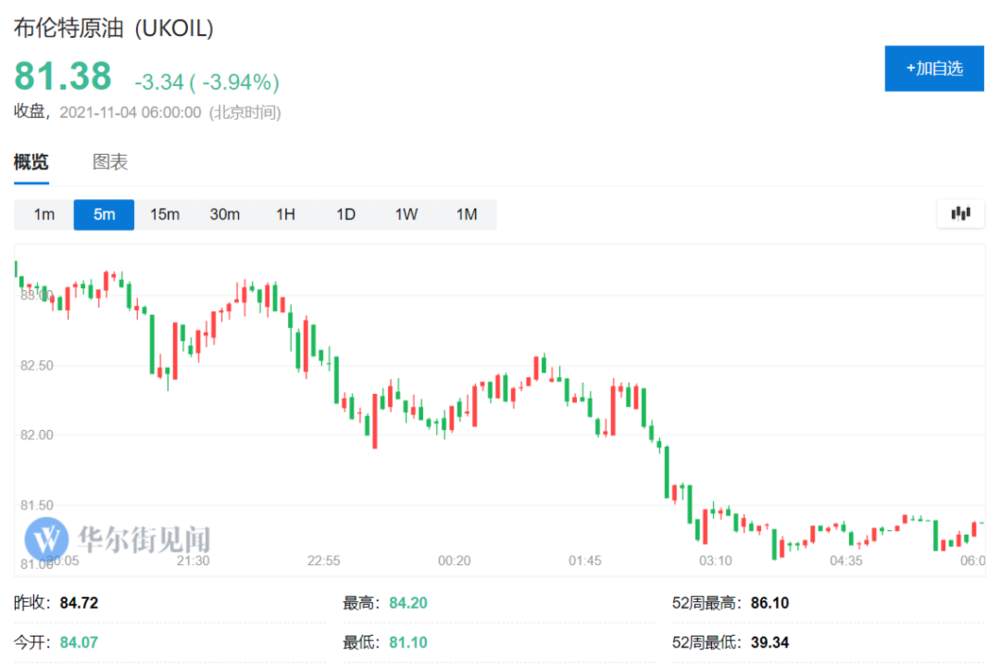
Task: Click the 52周最低 value 39.34
Action: tap(770, 642)
